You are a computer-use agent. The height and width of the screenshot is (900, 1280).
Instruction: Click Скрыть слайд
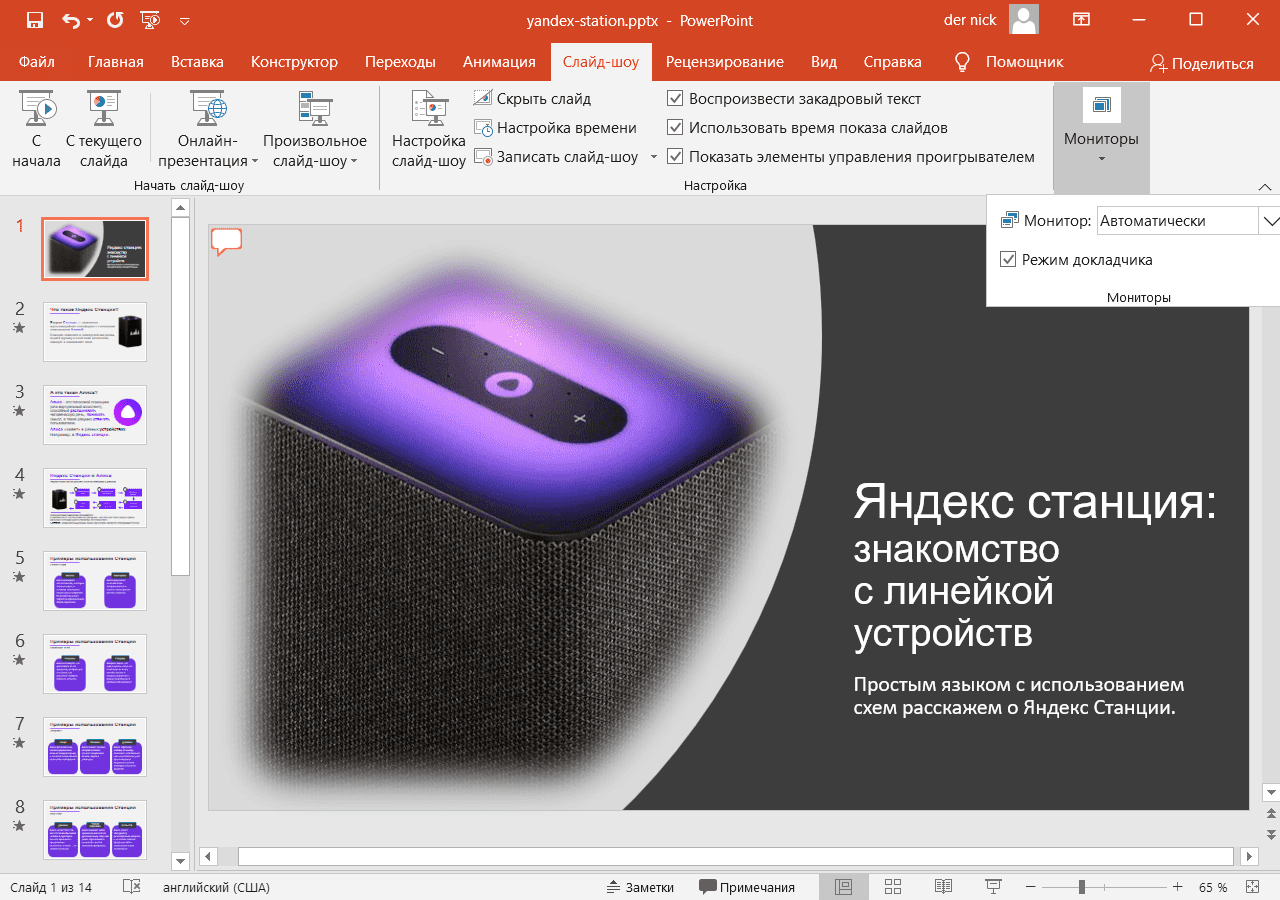(x=533, y=99)
